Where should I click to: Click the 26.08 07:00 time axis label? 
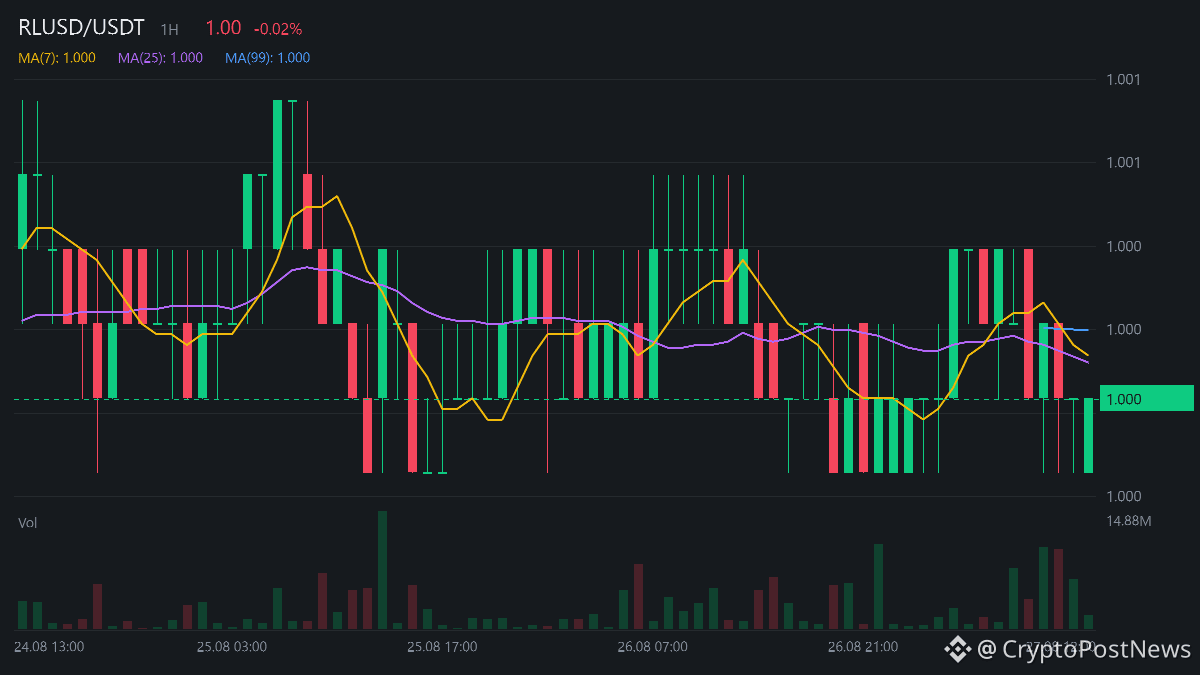[652, 647]
